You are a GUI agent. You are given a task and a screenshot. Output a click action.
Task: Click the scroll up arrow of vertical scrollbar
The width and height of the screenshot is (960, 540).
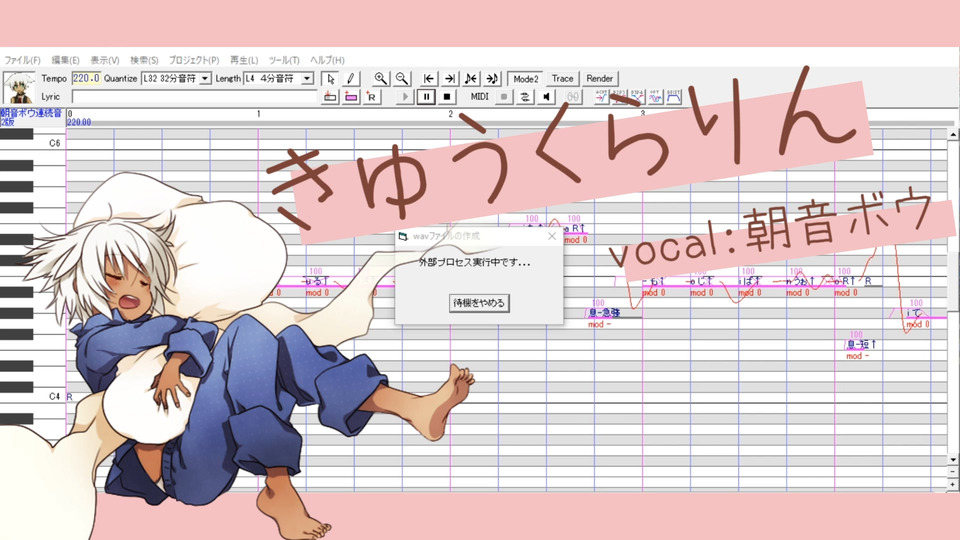click(953, 133)
